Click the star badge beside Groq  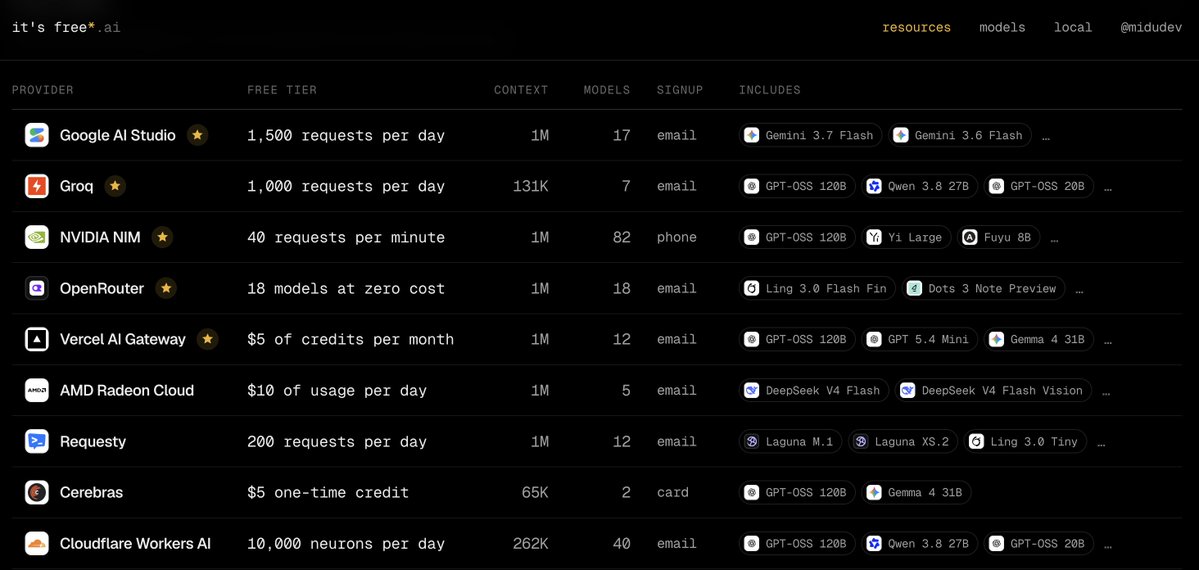pos(115,186)
